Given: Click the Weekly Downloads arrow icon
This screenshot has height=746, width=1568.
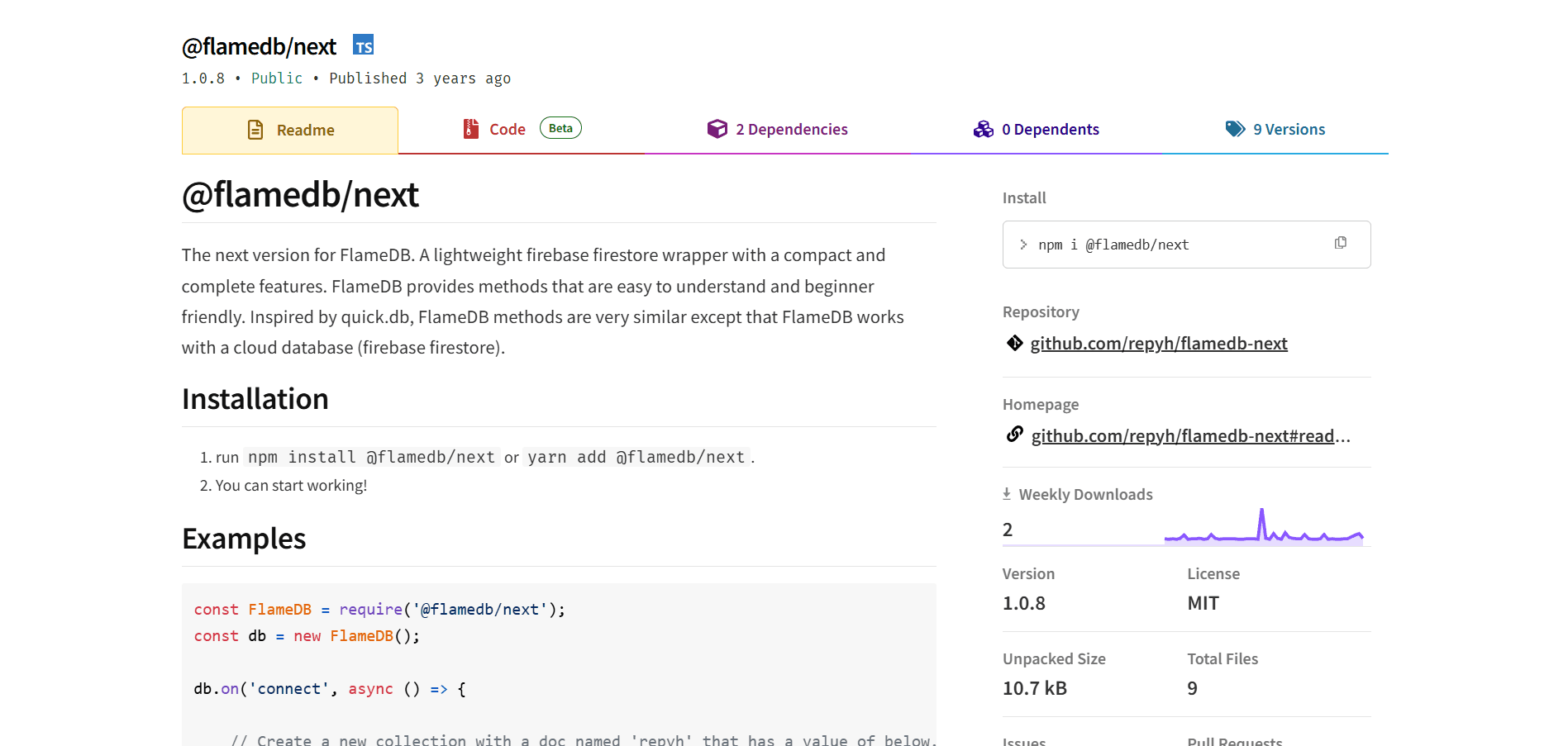Looking at the screenshot, I should pos(1007,494).
